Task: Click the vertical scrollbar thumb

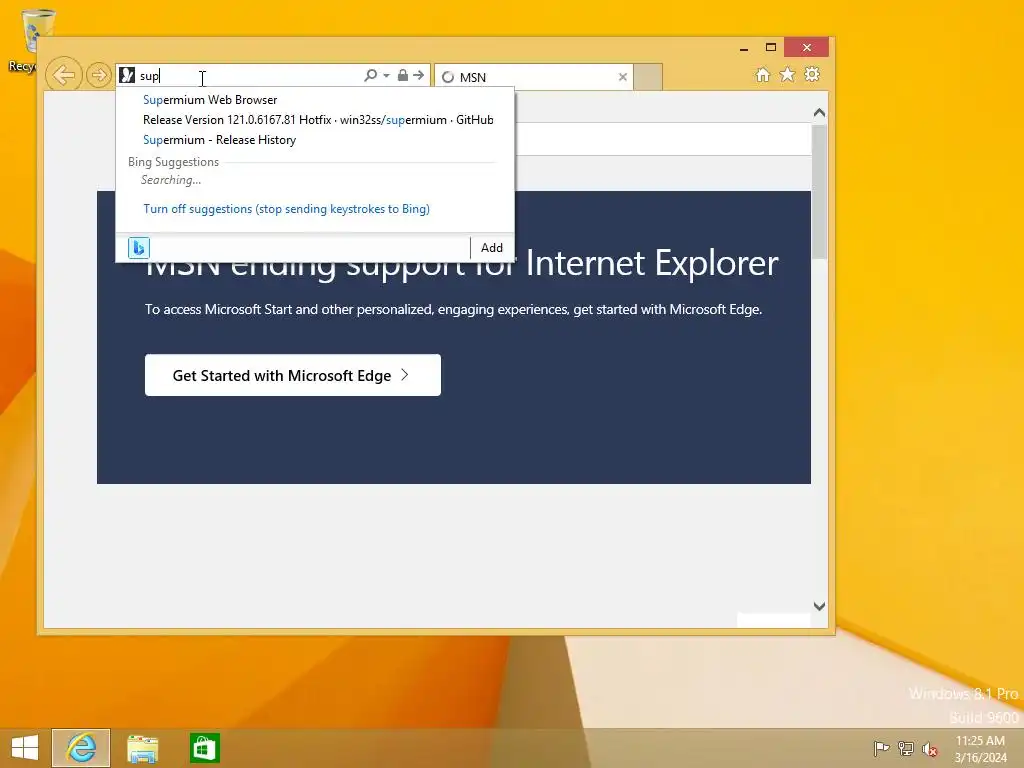Action: click(x=819, y=191)
